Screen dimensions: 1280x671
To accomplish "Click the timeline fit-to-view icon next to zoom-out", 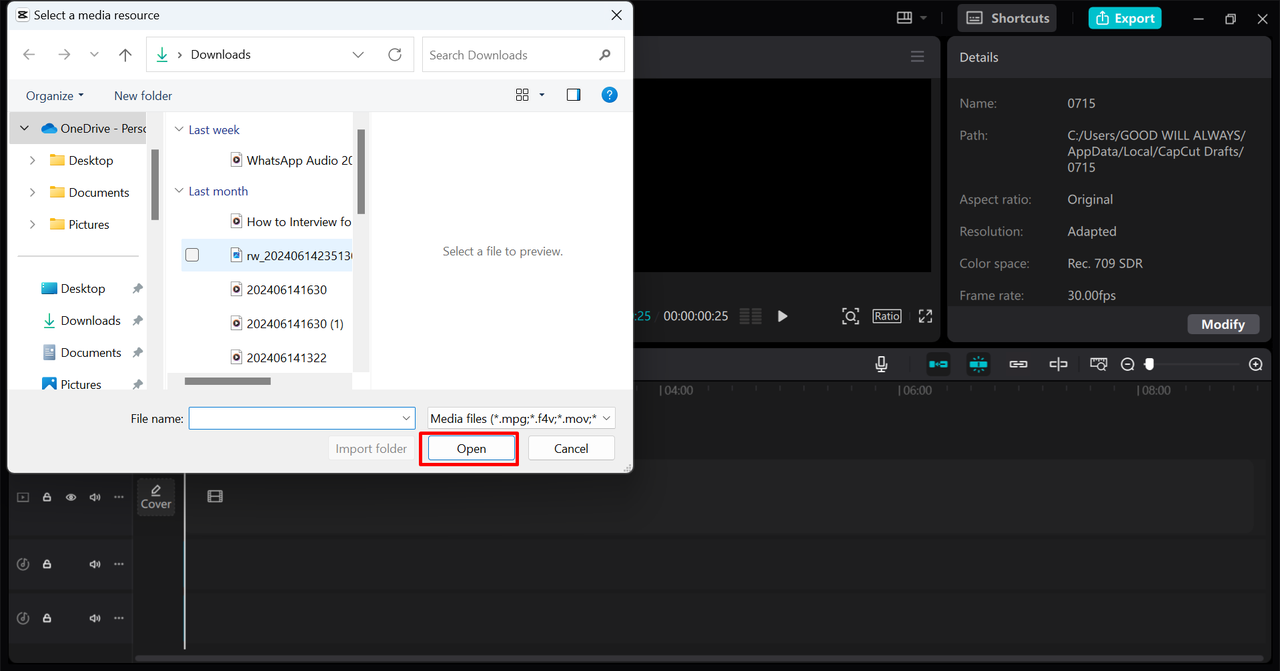I will tap(1098, 365).
